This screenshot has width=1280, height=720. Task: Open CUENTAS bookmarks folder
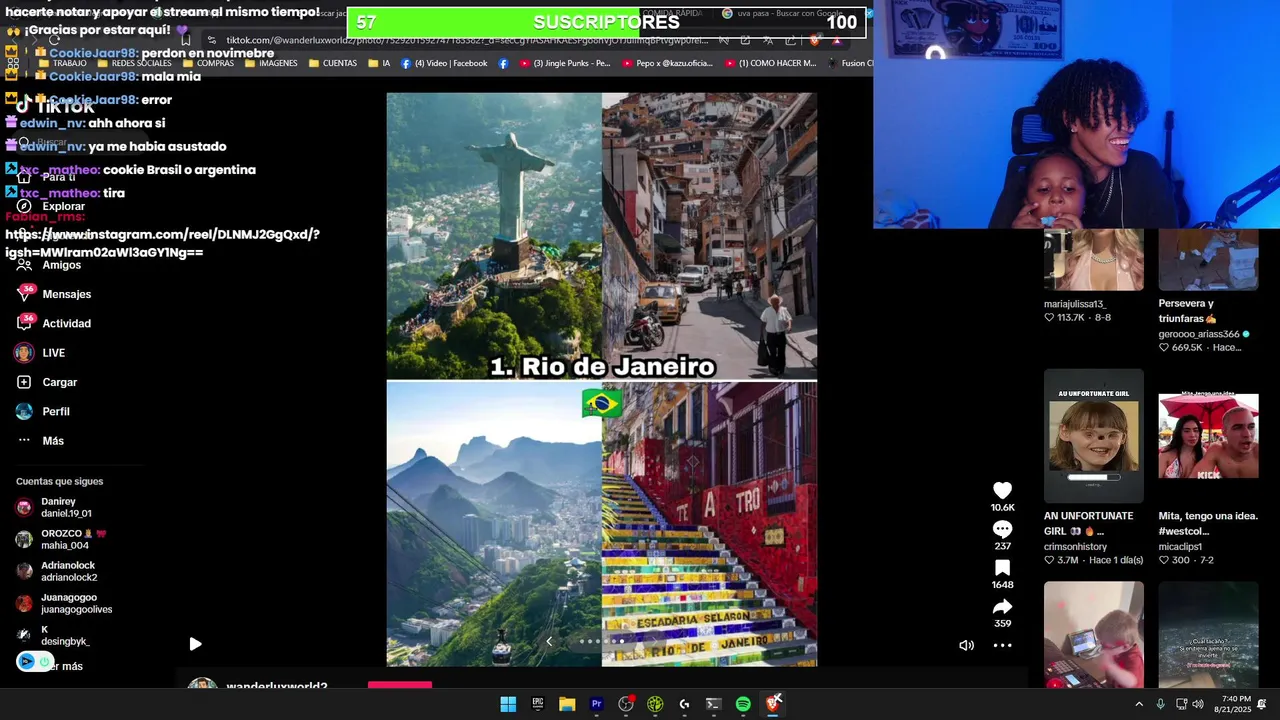tap(333, 63)
